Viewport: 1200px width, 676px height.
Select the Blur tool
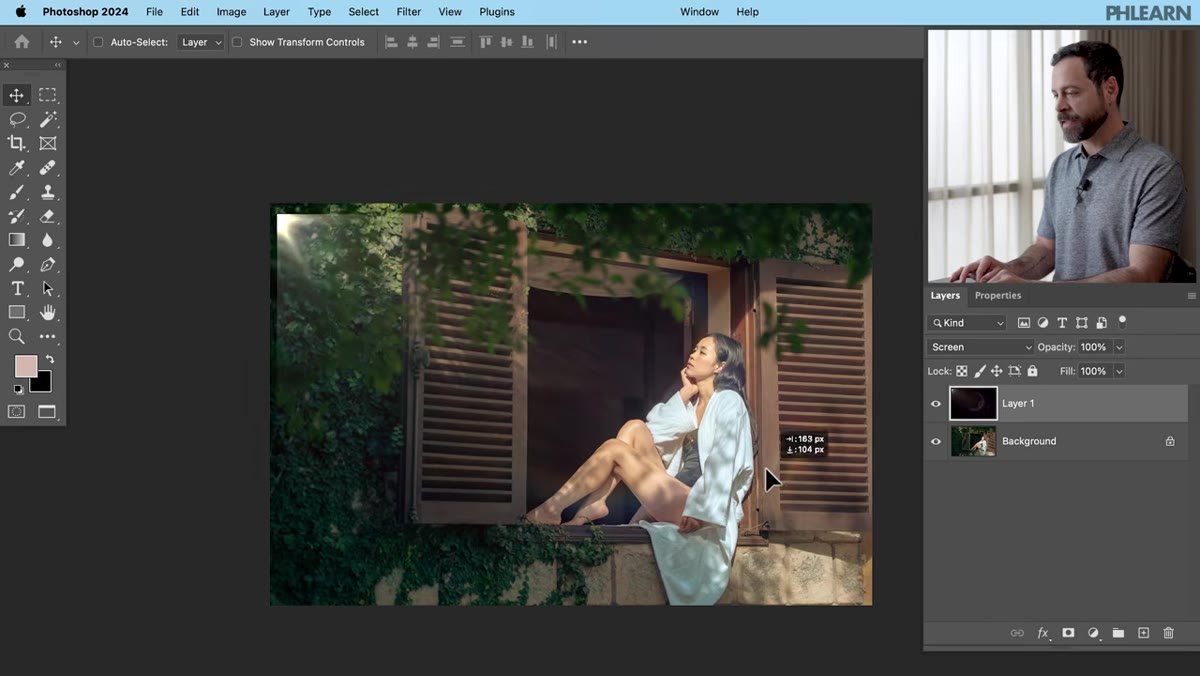[47, 240]
